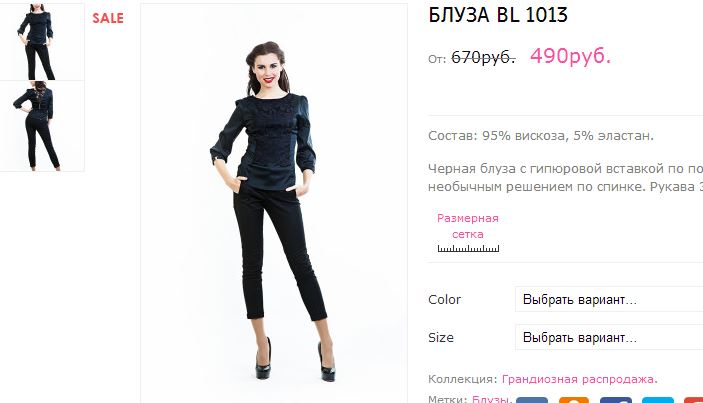
Task: Open the Размерная сетка size chart link
Action: [x=468, y=226]
